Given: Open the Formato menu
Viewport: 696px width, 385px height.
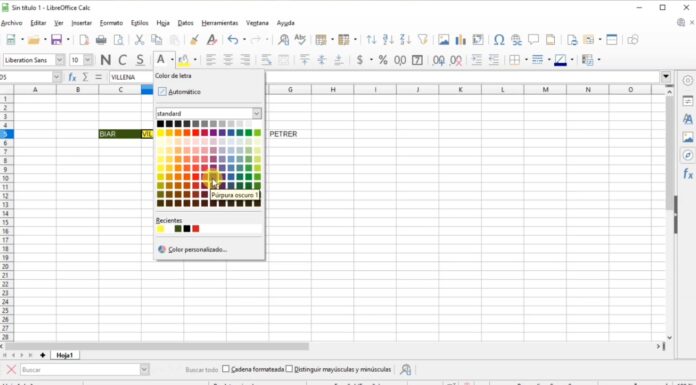Looking at the screenshot, I should (111, 23).
